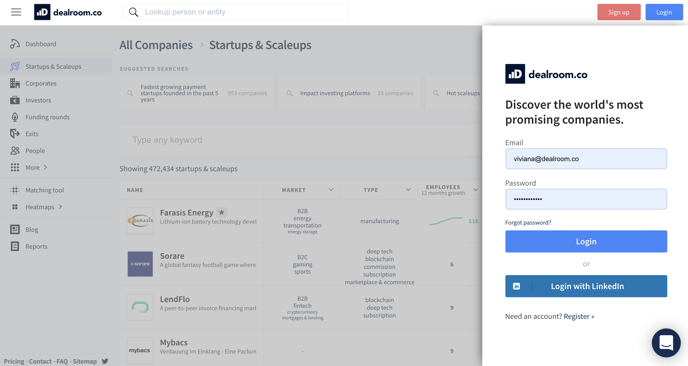This screenshot has width=688, height=366.
Task: Open the LendFlo company name
Action: [x=175, y=299]
